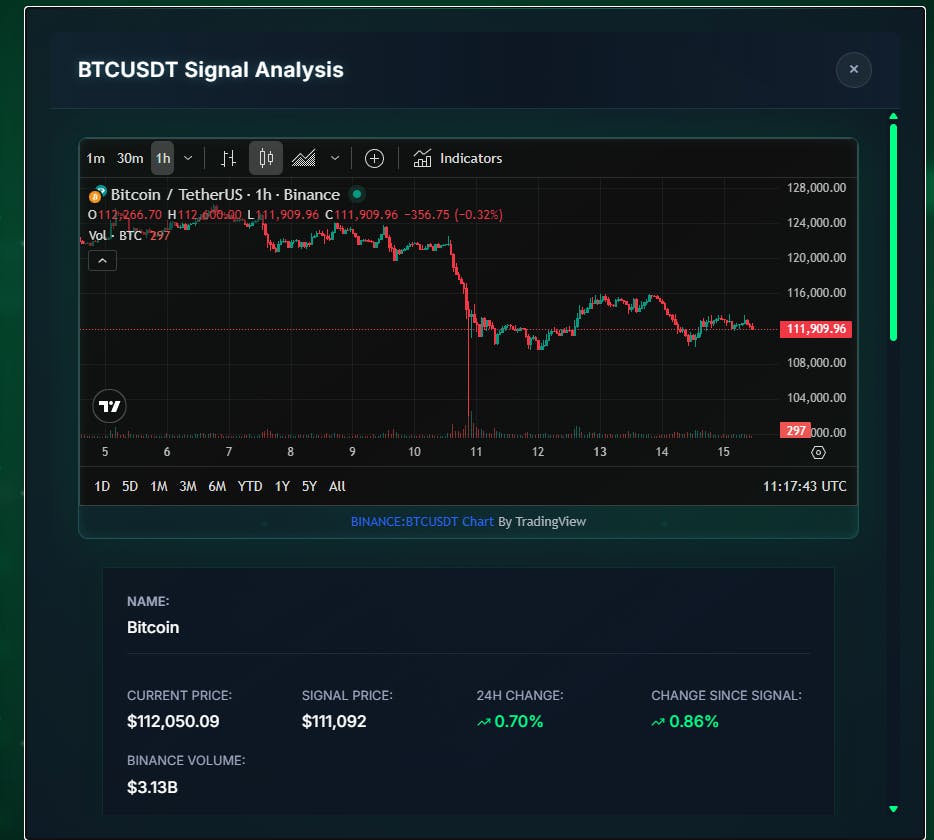This screenshot has width=934, height=840.
Task: Click the scrollbar down arrow
Action: pyautogui.click(x=893, y=809)
